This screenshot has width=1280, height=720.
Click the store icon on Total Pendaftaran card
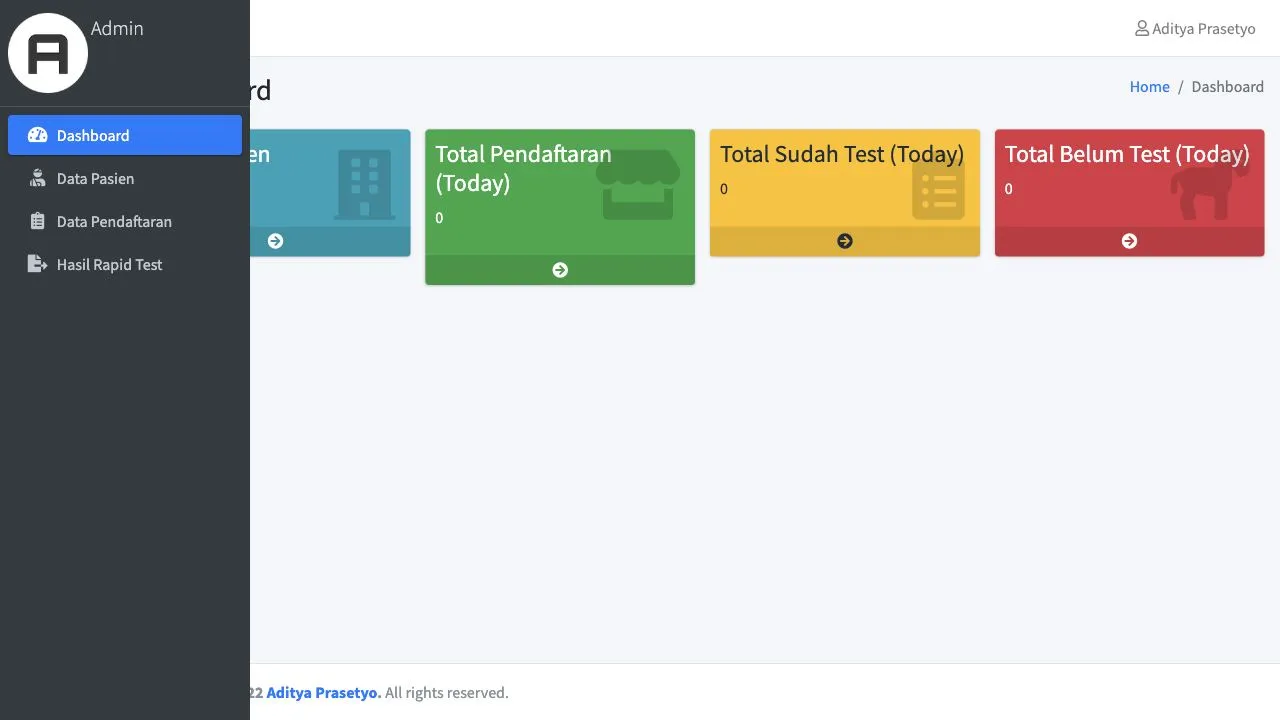click(638, 185)
